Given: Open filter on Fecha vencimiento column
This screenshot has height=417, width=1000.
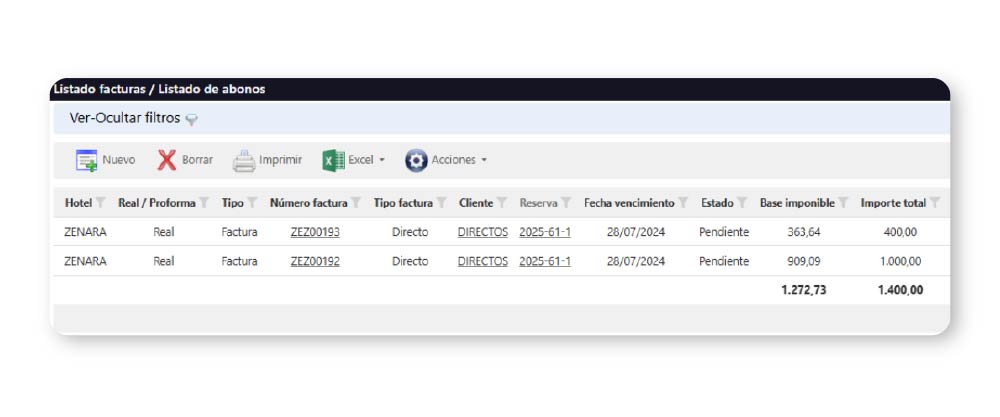Looking at the screenshot, I should pyautogui.click(x=683, y=203).
